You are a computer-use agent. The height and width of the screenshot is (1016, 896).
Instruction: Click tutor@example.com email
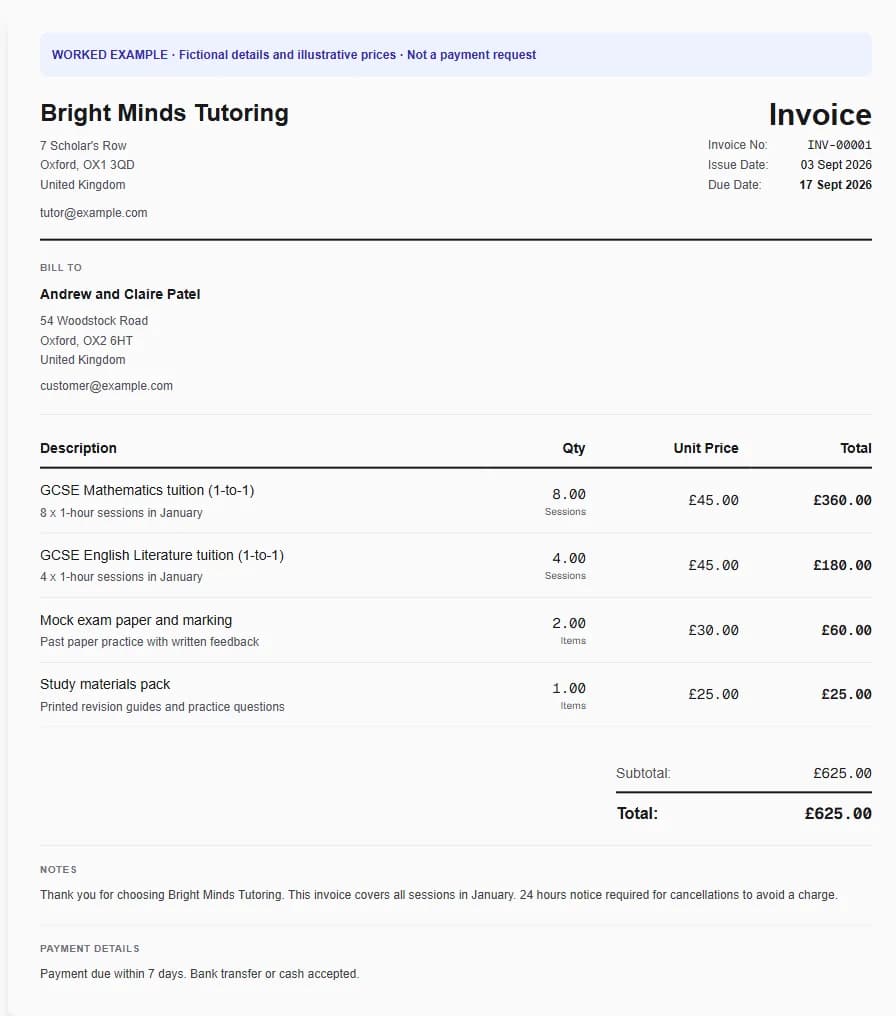(93, 213)
